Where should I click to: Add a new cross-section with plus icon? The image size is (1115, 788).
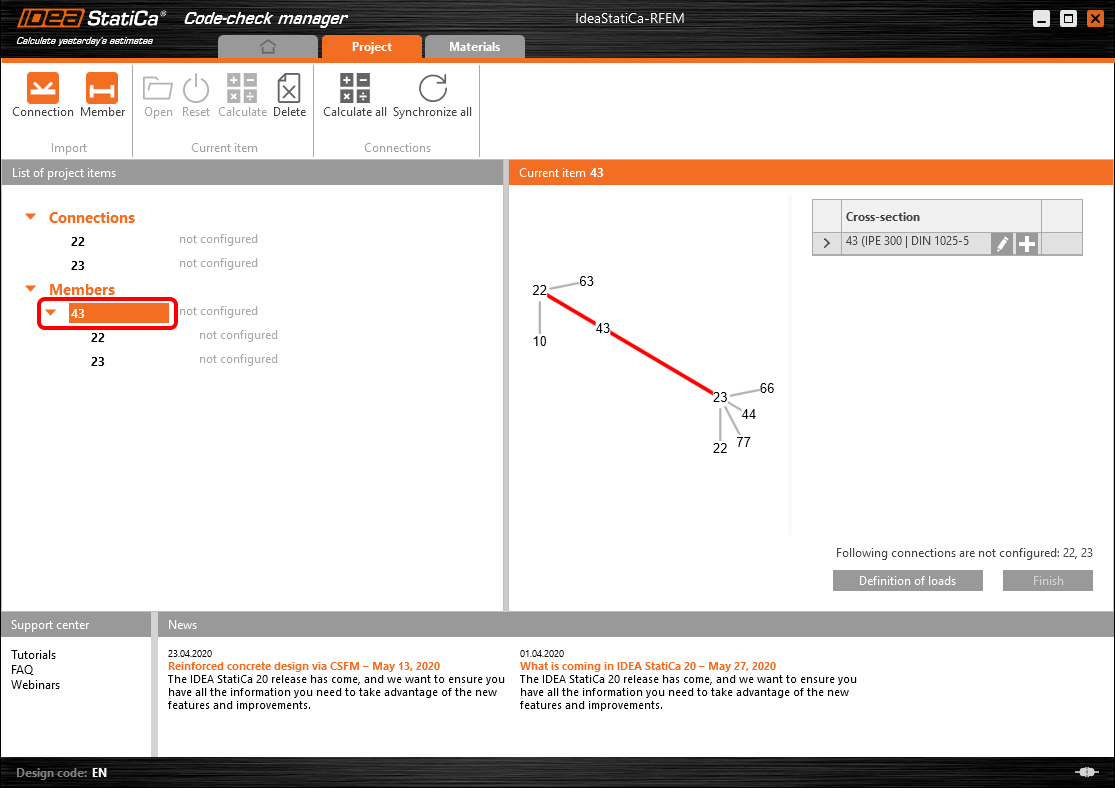point(1026,243)
